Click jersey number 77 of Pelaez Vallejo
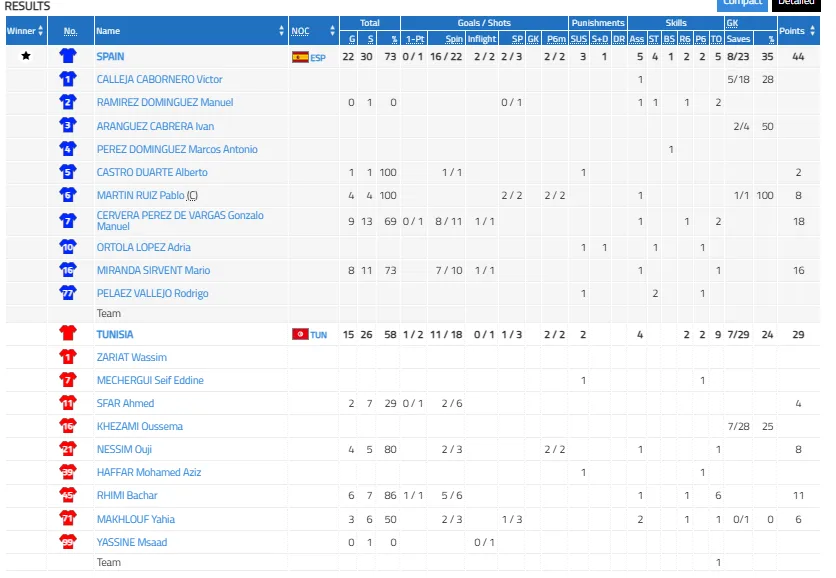The height and width of the screenshot is (578, 836). [68, 293]
